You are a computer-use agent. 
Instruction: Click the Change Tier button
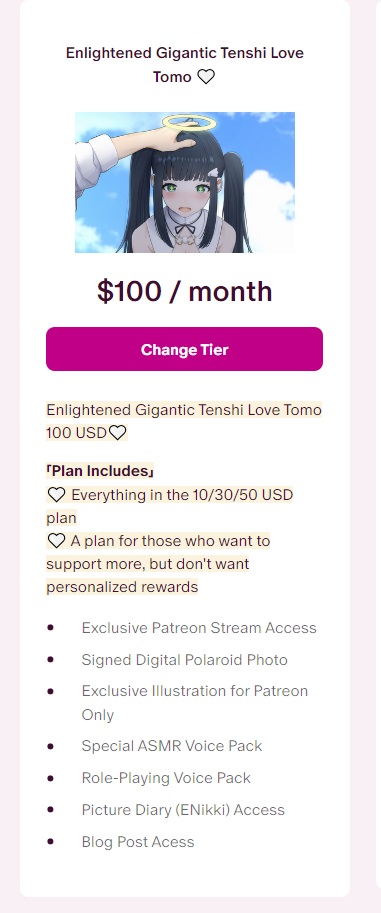(x=184, y=349)
